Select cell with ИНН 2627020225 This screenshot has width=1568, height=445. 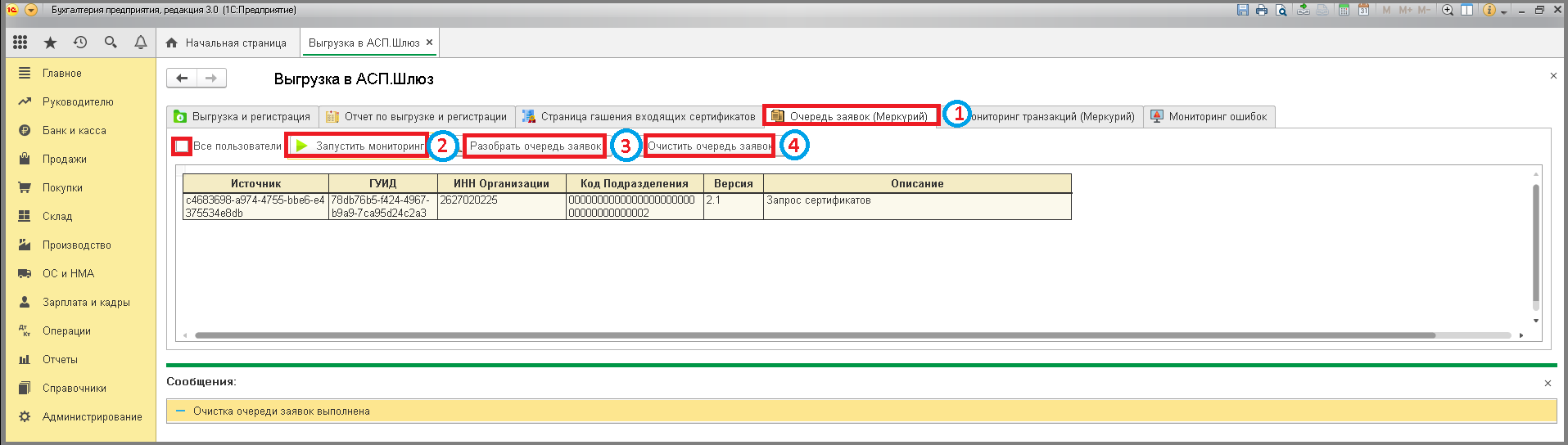click(x=501, y=206)
